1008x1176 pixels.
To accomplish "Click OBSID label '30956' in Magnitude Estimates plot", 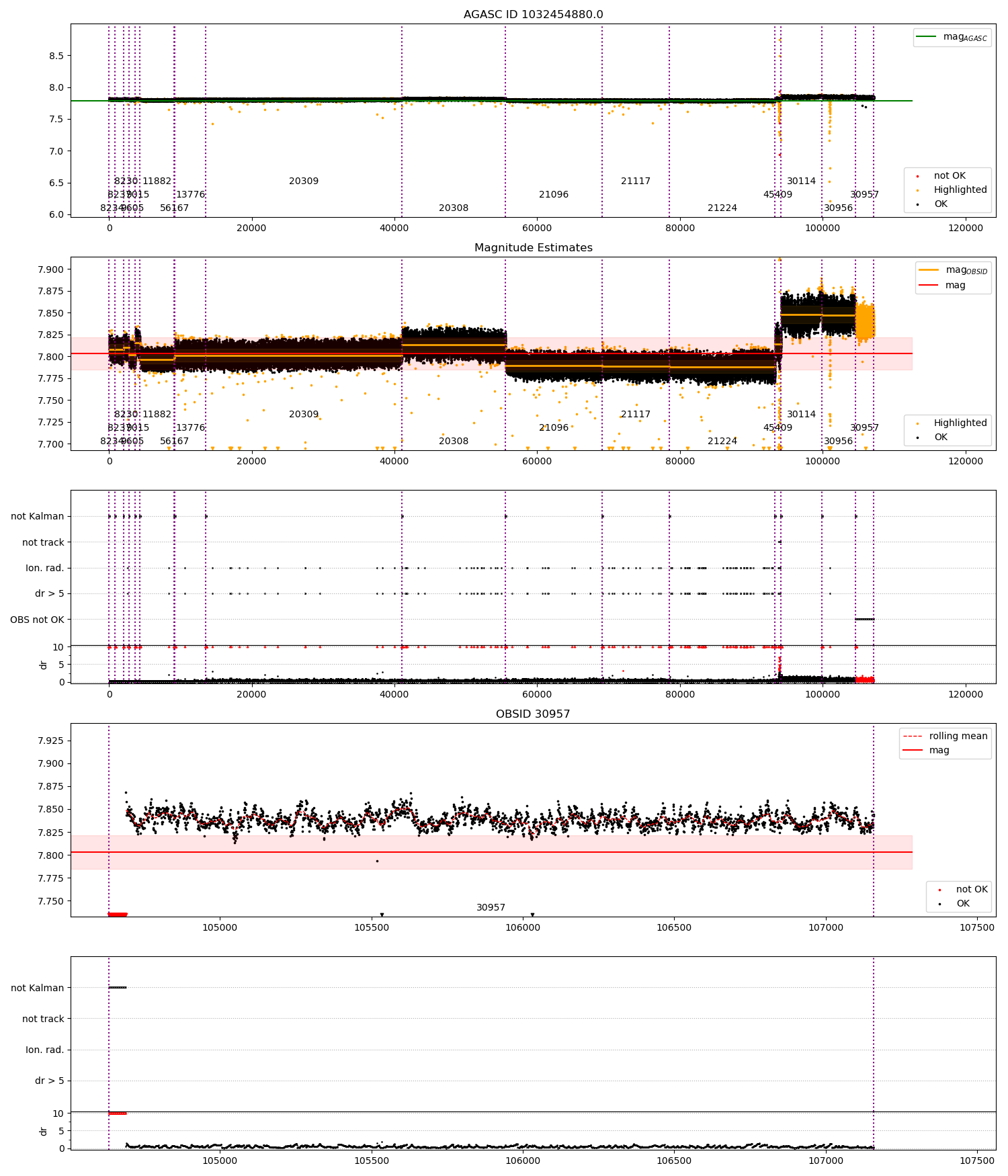I will click(x=839, y=442).
